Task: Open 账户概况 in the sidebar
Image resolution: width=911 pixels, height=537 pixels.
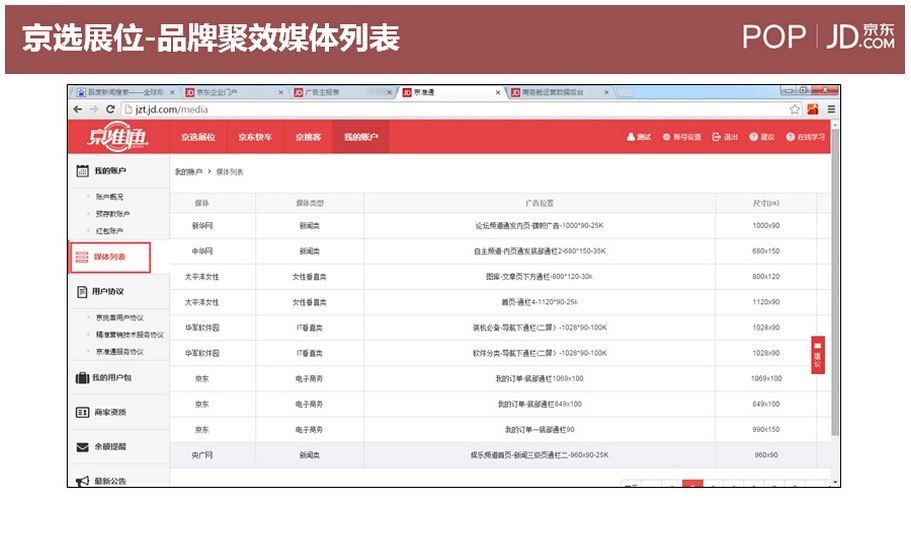Action: pos(109,197)
